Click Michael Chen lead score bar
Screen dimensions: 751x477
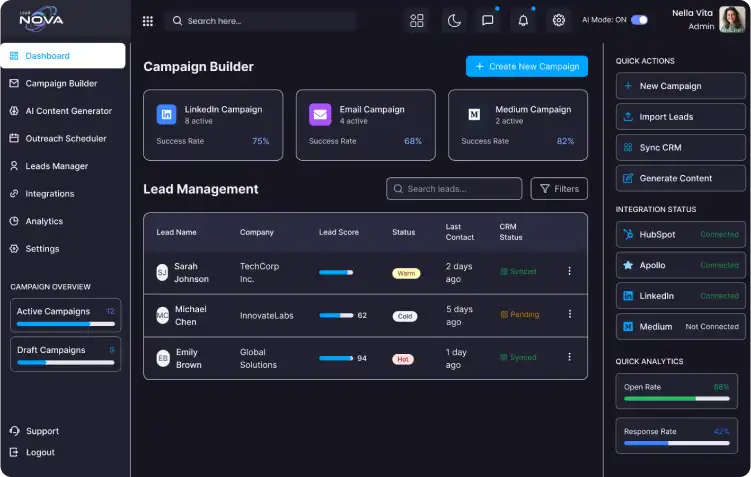click(x=336, y=316)
